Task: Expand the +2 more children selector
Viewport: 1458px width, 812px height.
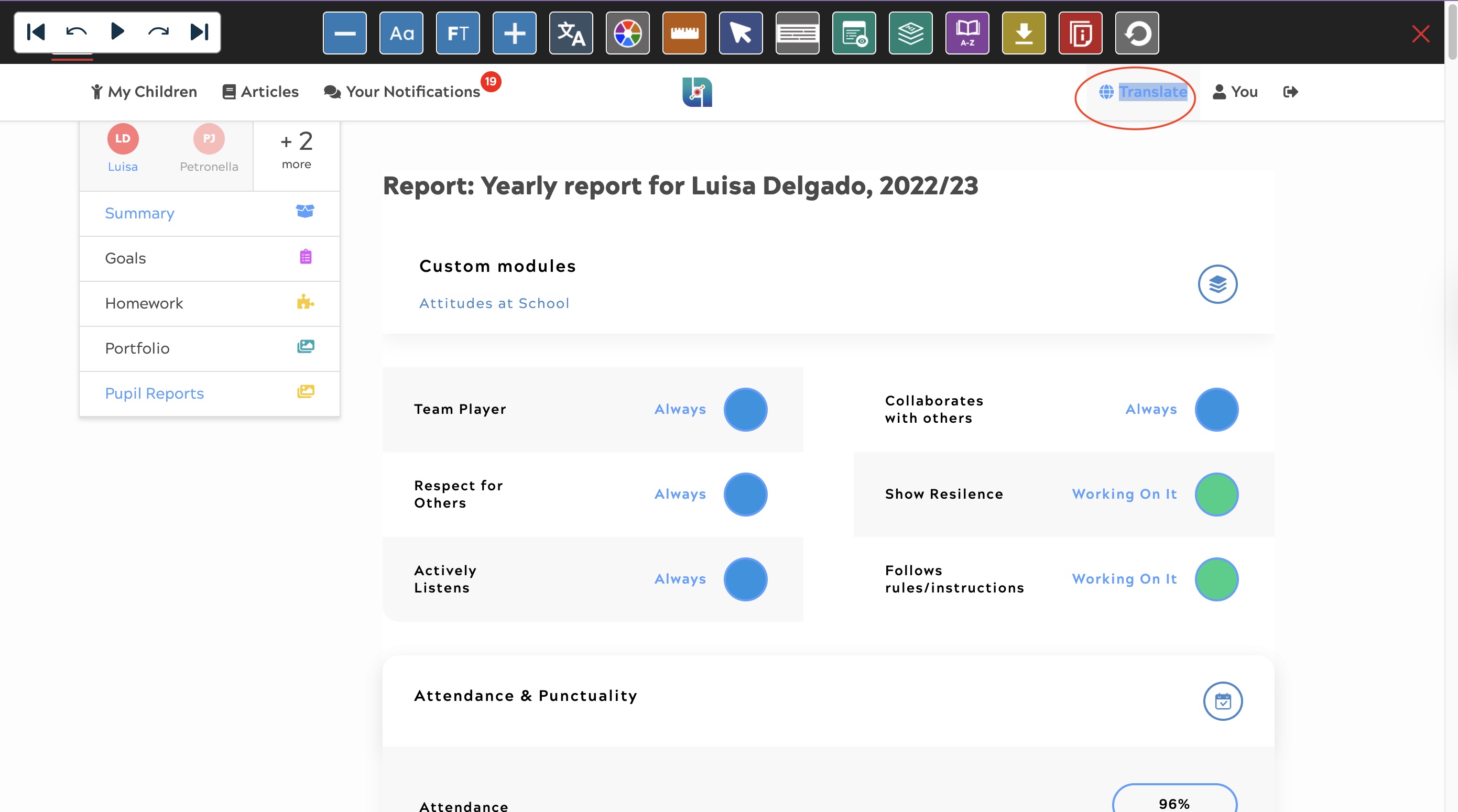Action: 296,150
